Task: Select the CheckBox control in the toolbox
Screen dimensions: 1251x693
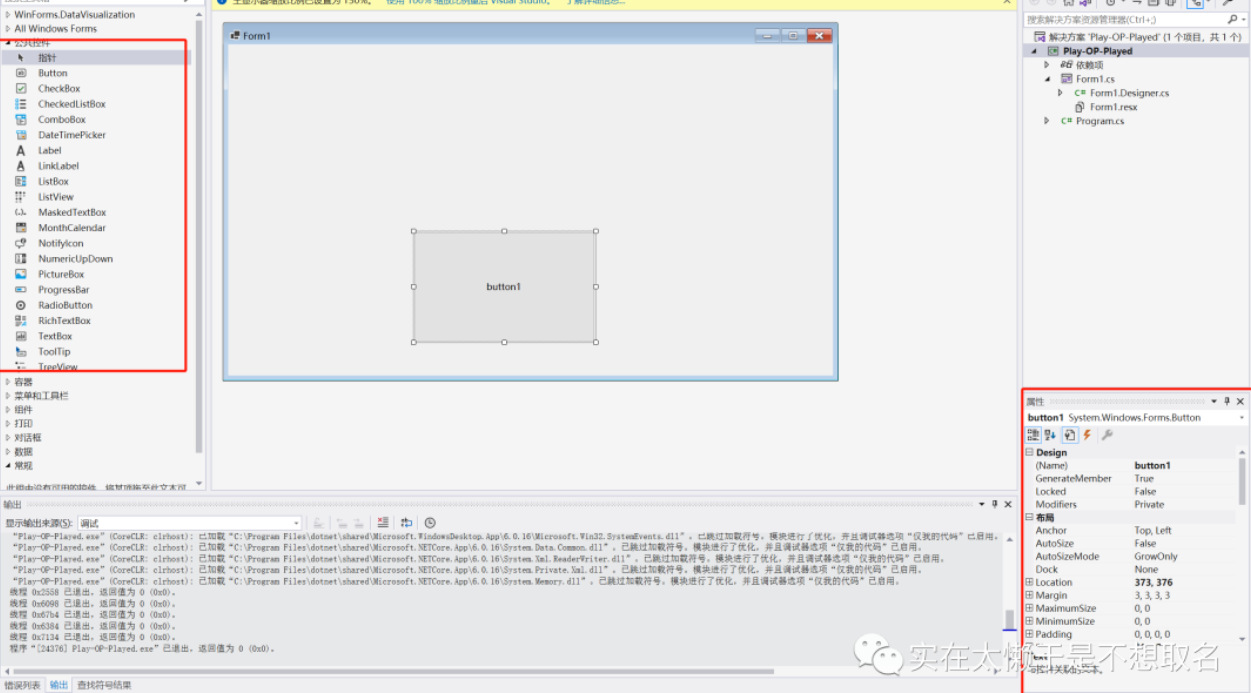Action: (x=58, y=89)
